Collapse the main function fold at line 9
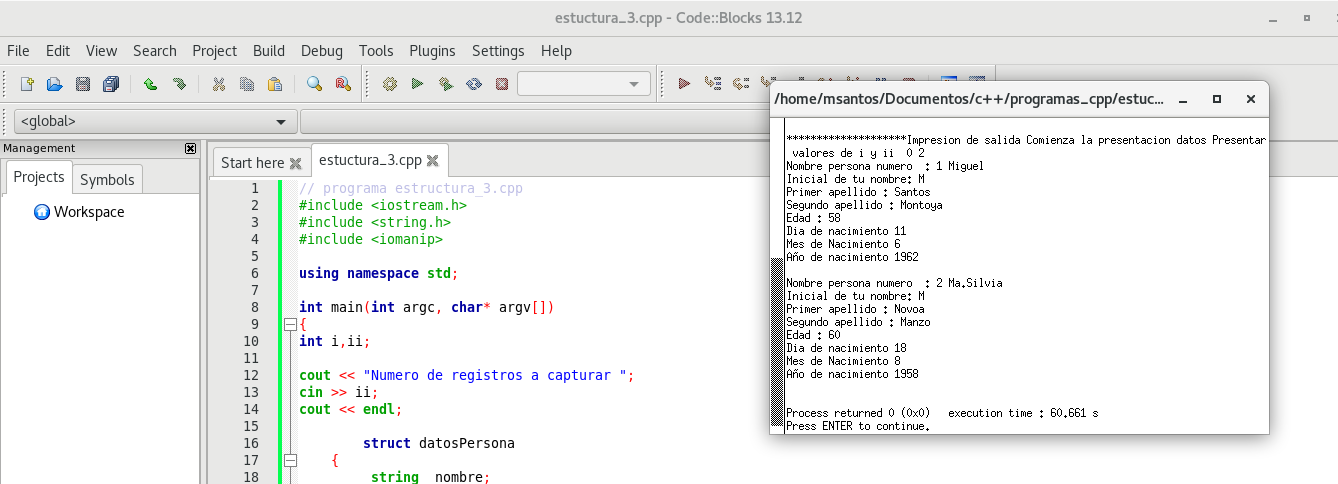The image size is (1338, 484). (290, 324)
